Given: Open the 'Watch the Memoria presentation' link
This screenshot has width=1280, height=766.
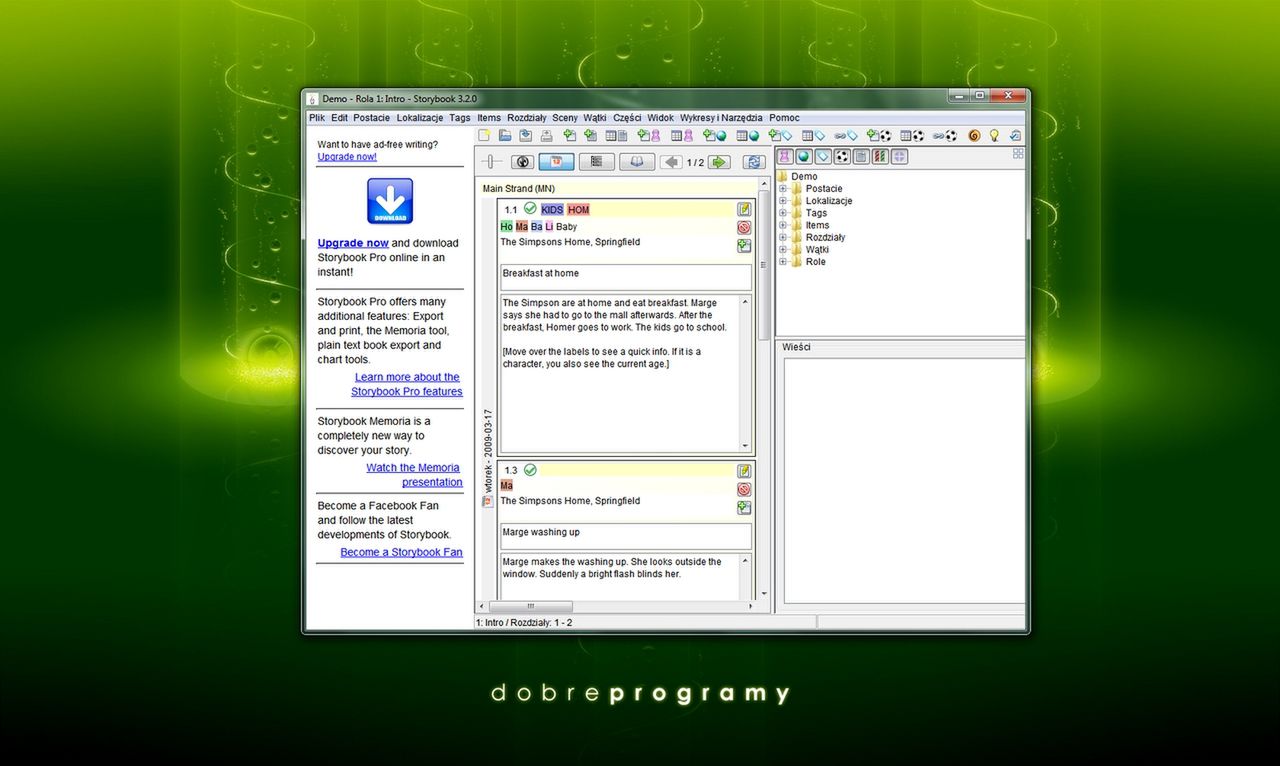Looking at the screenshot, I should (x=413, y=467).
